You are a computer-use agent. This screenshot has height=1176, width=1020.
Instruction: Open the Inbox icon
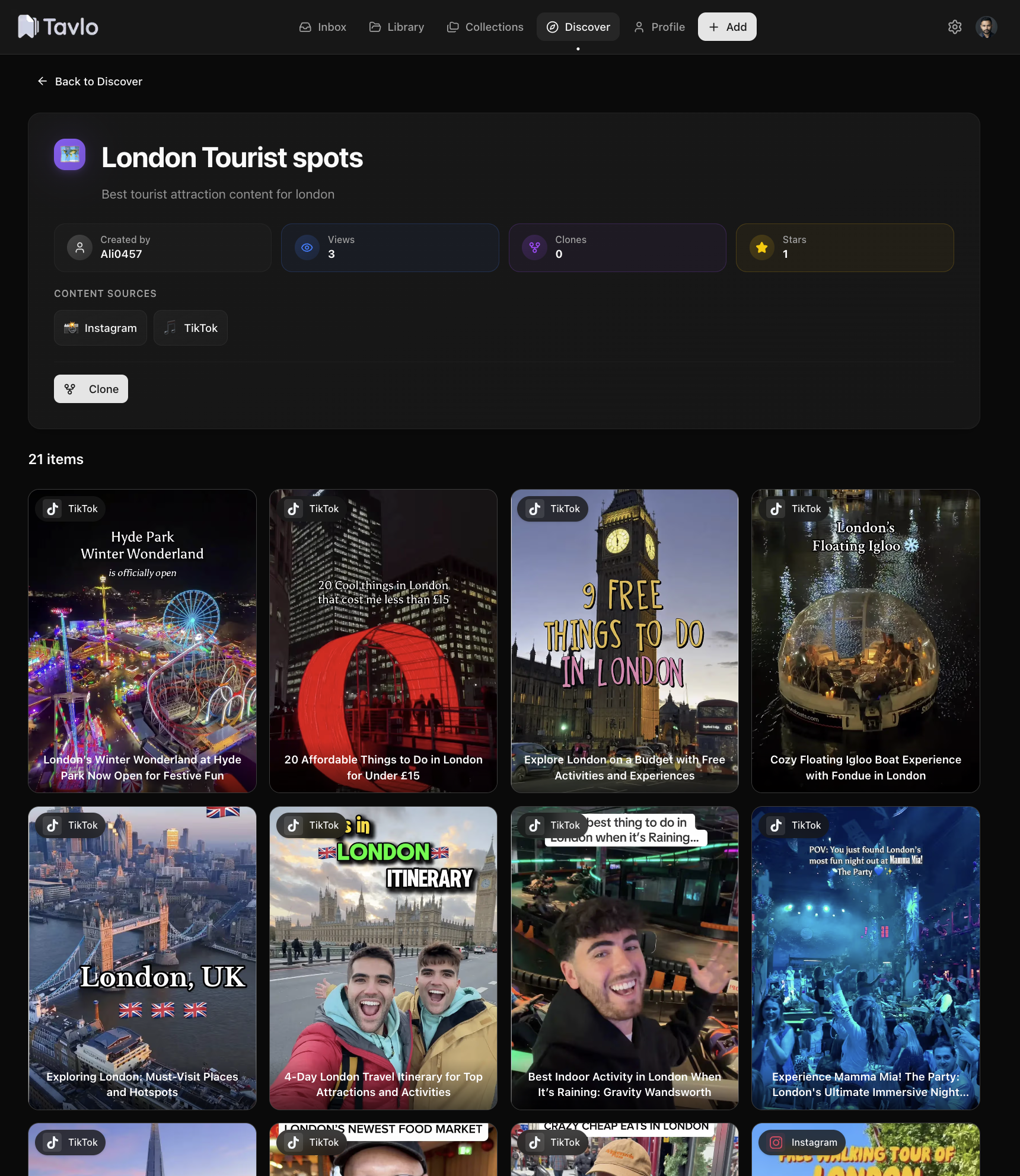pos(305,27)
